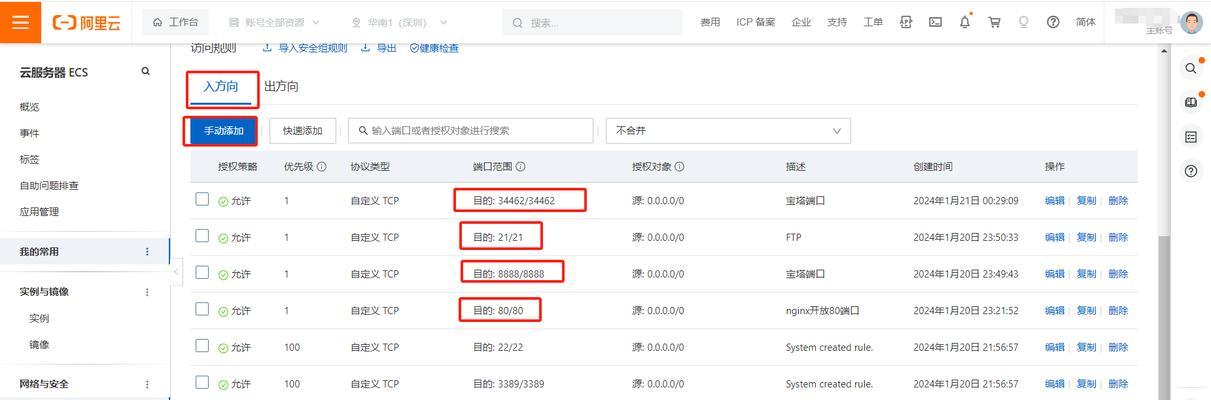The height and width of the screenshot is (400, 1211).
Task: Click the scrollbar up arrow
Action: tap(1163, 51)
